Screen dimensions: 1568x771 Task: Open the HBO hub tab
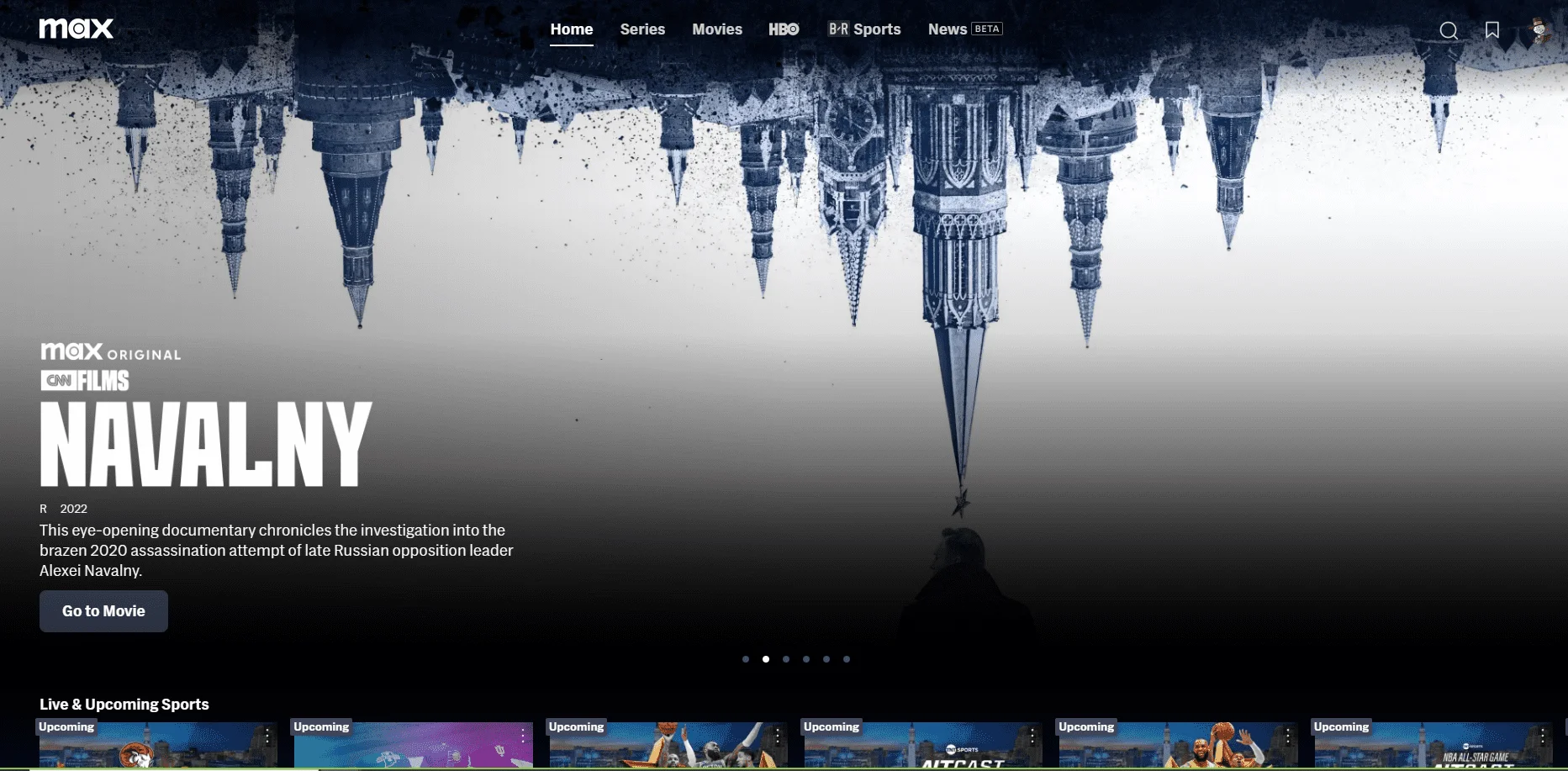coord(784,29)
